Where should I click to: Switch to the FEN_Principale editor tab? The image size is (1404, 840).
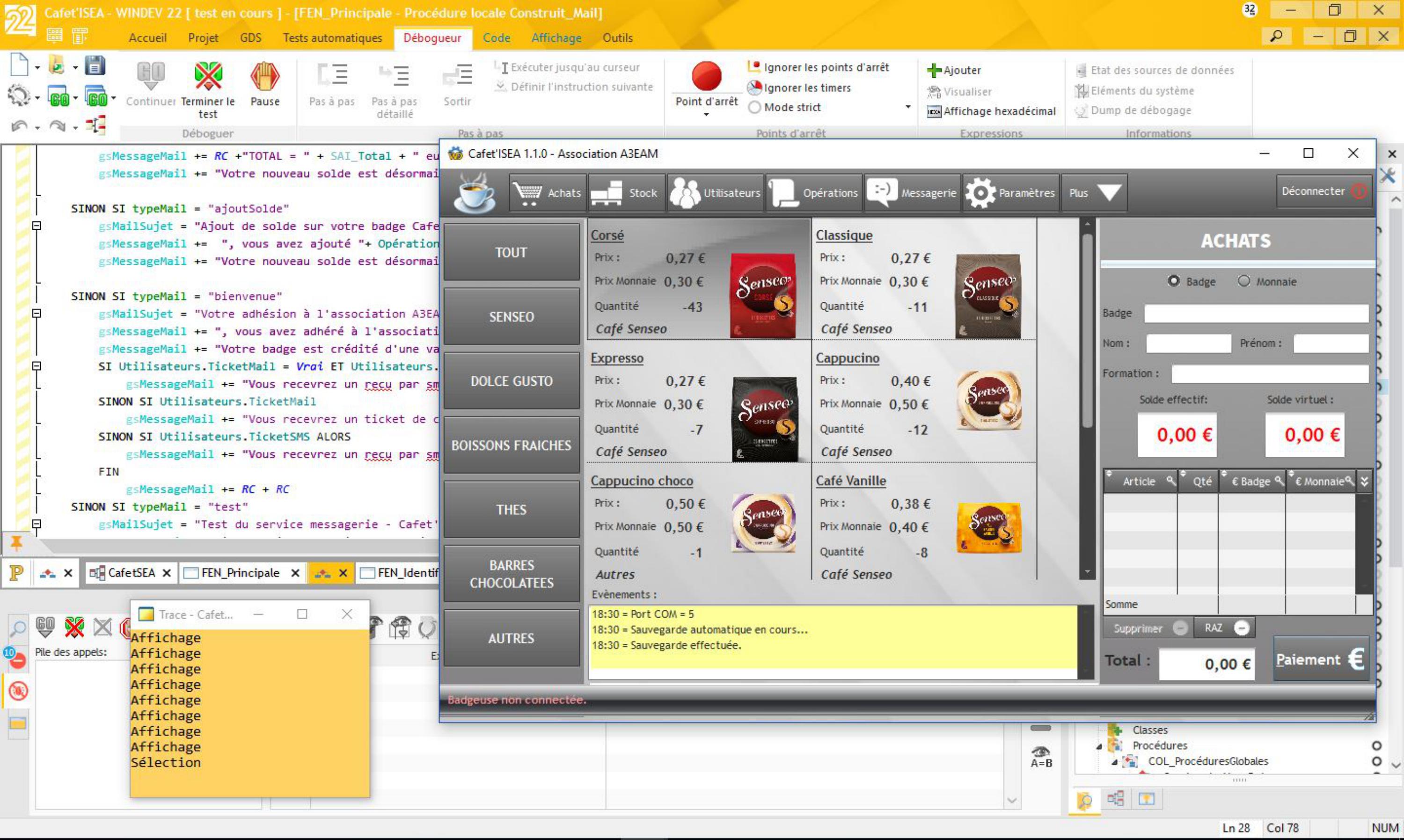coord(240,573)
